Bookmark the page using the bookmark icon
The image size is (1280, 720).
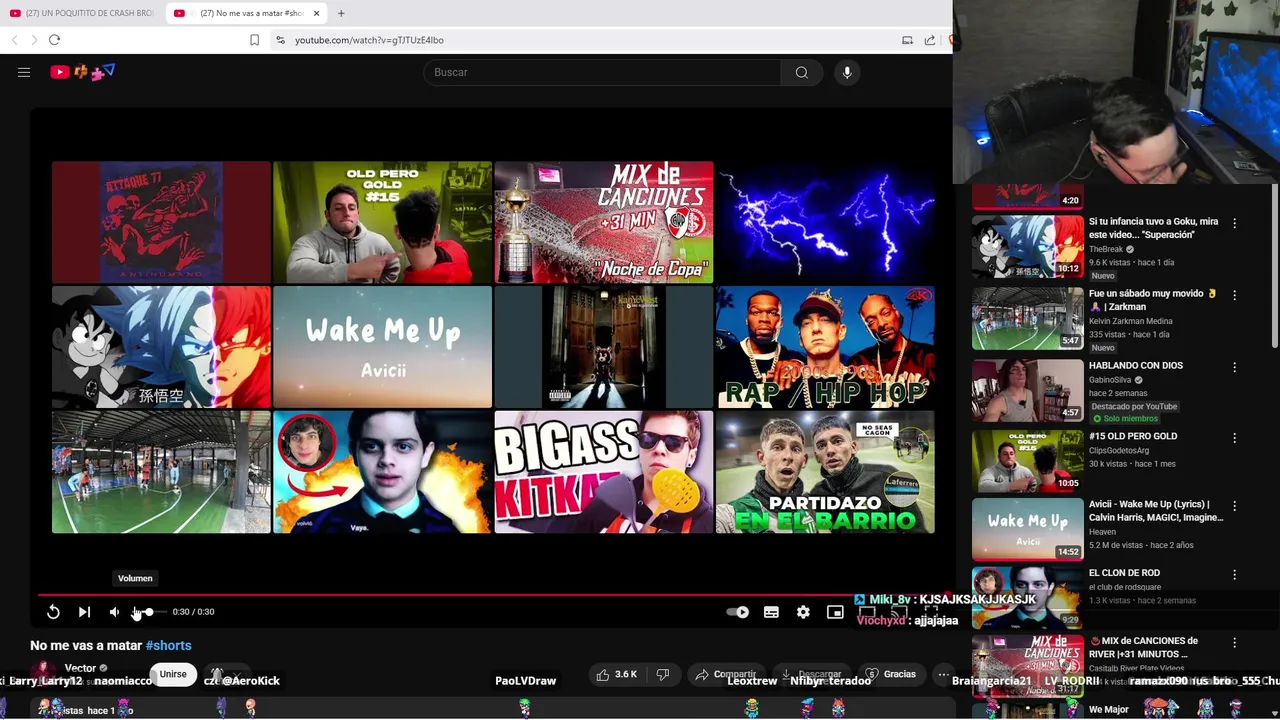(x=254, y=40)
